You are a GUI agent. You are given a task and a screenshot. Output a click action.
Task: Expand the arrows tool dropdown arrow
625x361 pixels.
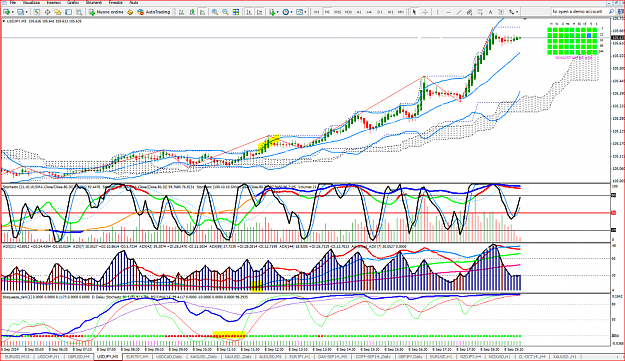(x=517, y=12)
